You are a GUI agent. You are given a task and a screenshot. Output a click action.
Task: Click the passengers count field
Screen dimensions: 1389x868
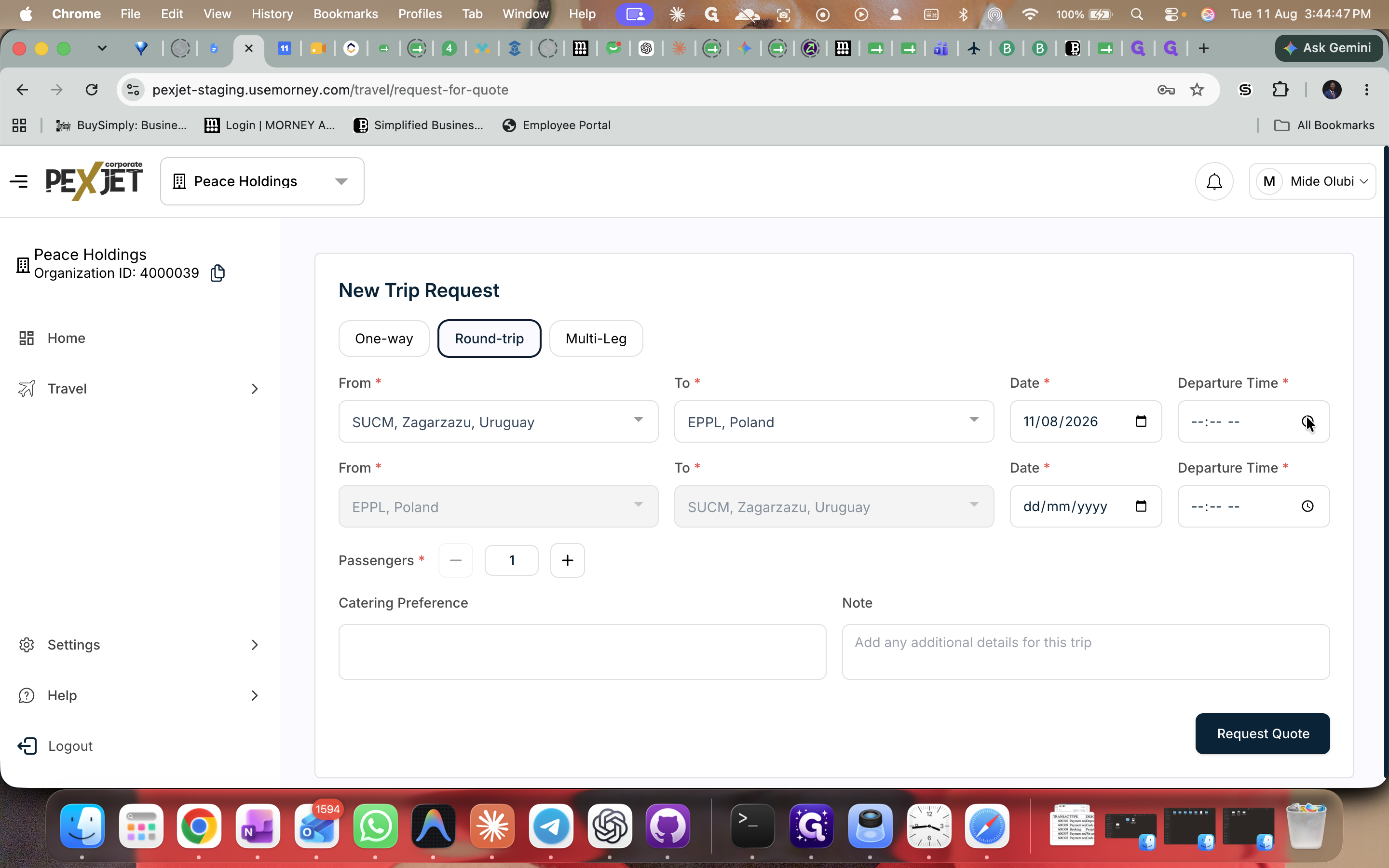[511, 560]
